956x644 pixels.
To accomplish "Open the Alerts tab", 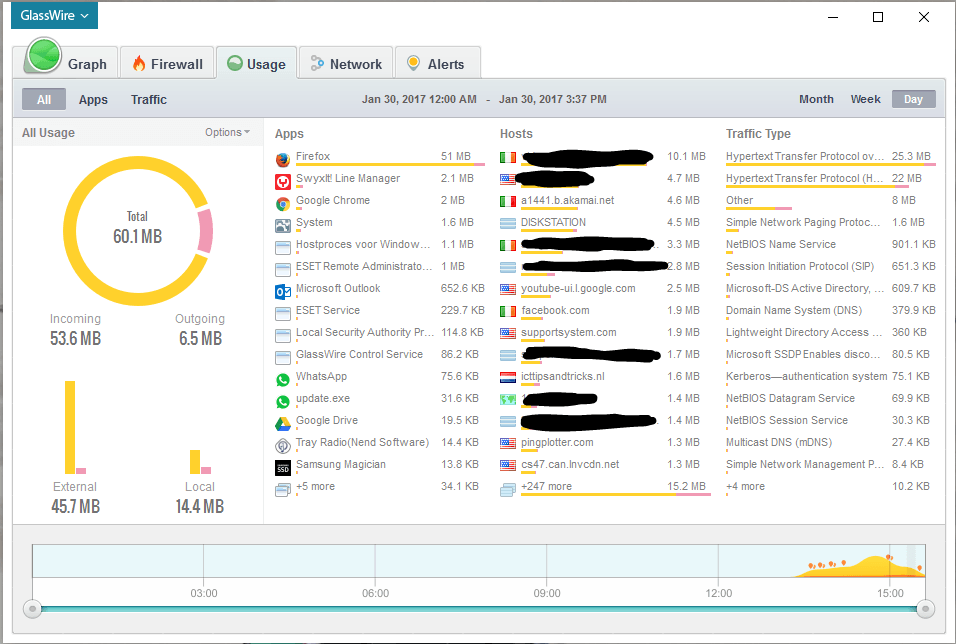I will point(438,63).
